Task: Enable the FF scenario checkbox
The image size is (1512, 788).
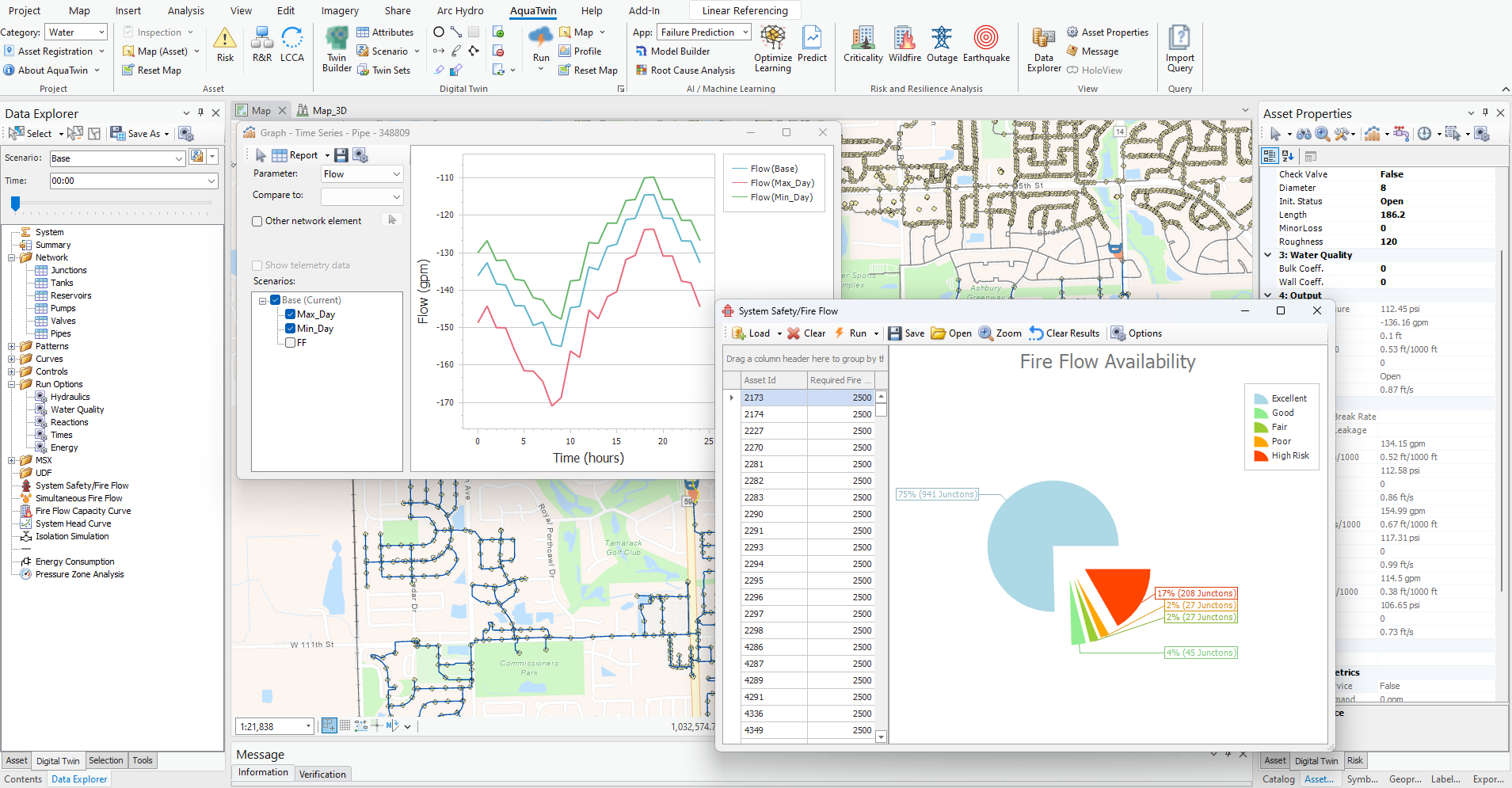Action: 291,343
